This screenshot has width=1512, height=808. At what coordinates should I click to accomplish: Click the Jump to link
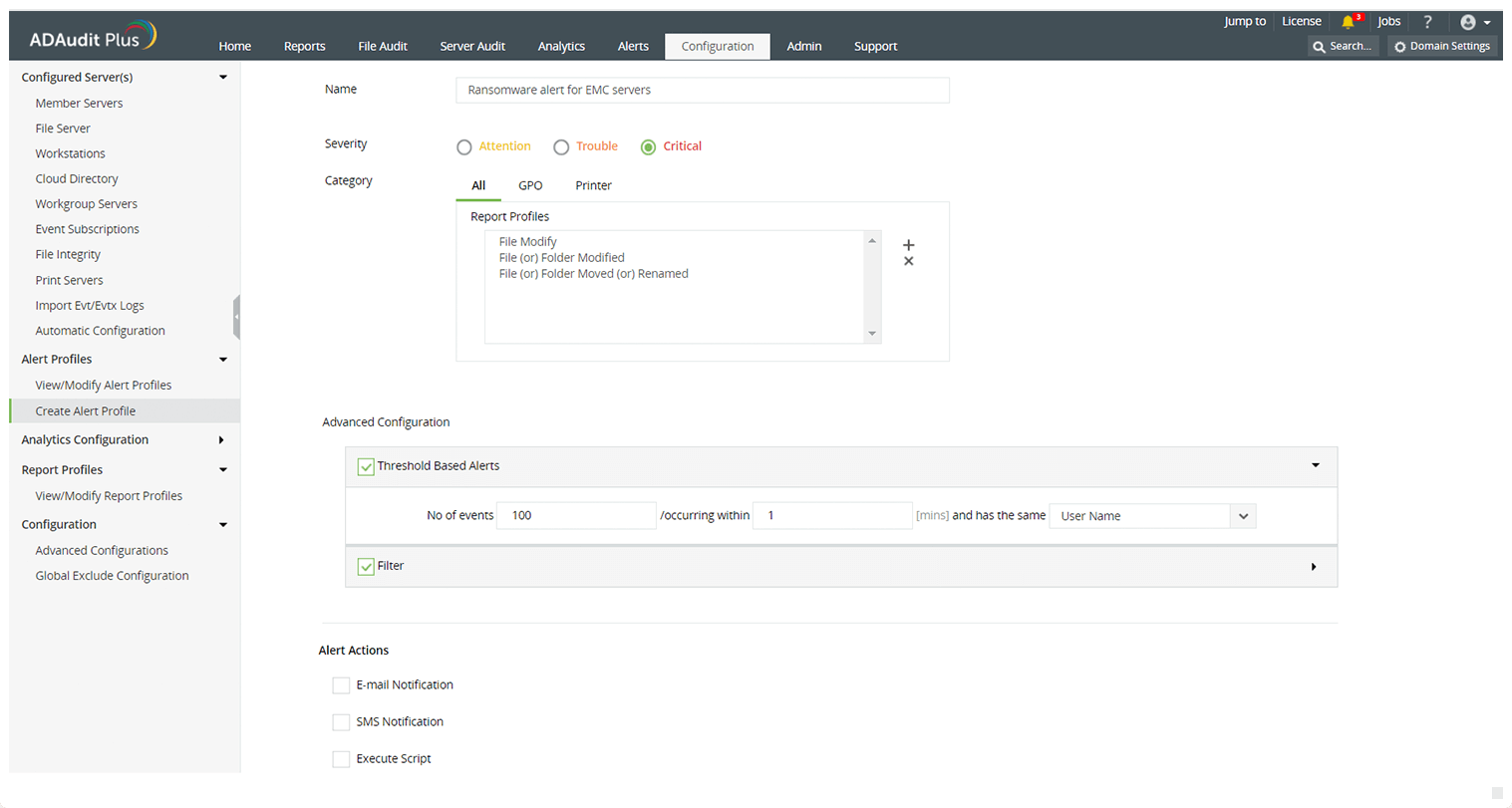tap(1245, 21)
